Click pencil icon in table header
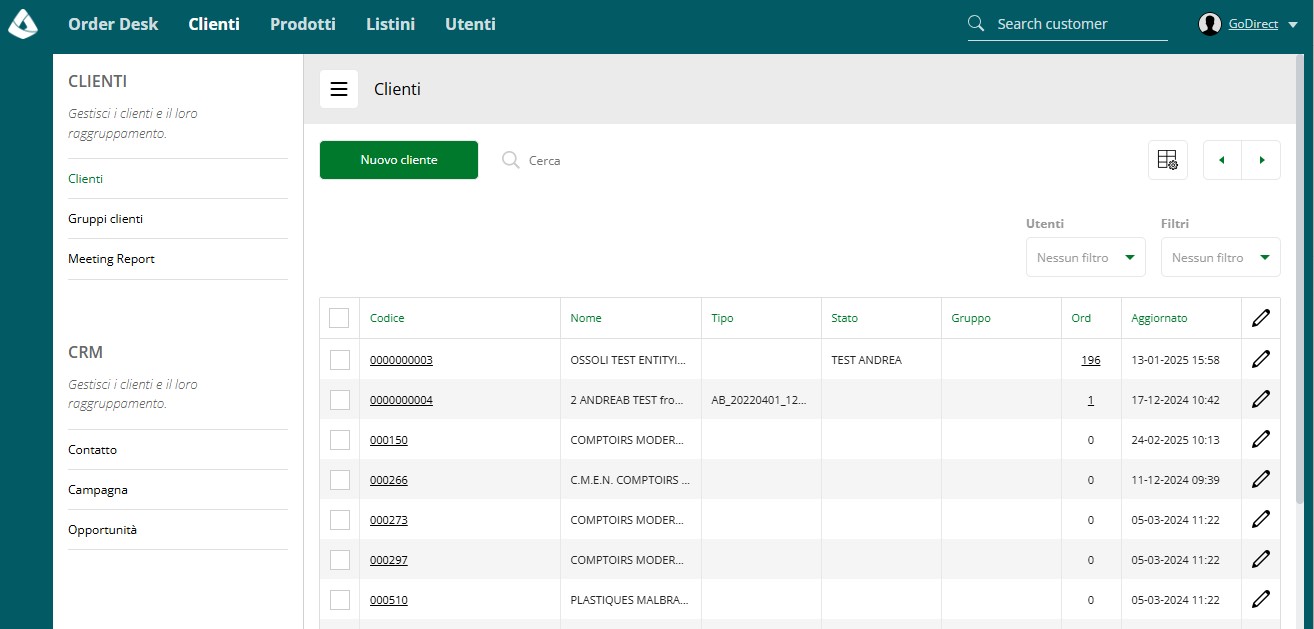The image size is (1314, 629). [1260, 318]
